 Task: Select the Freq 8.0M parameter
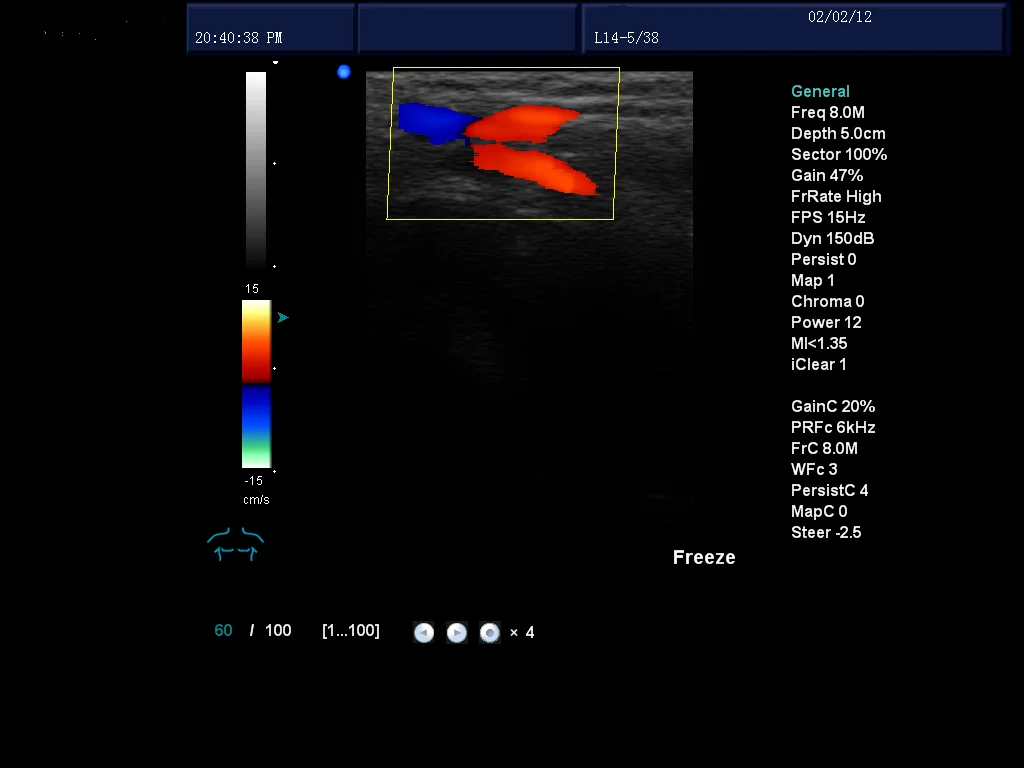[827, 112]
